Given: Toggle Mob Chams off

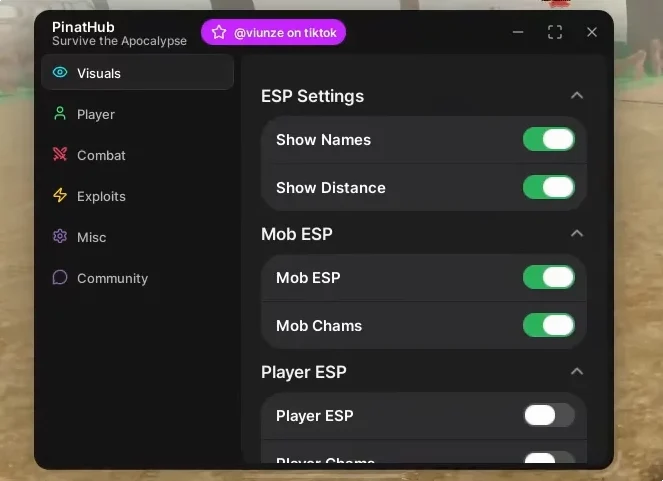Looking at the screenshot, I should coord(549,325).
